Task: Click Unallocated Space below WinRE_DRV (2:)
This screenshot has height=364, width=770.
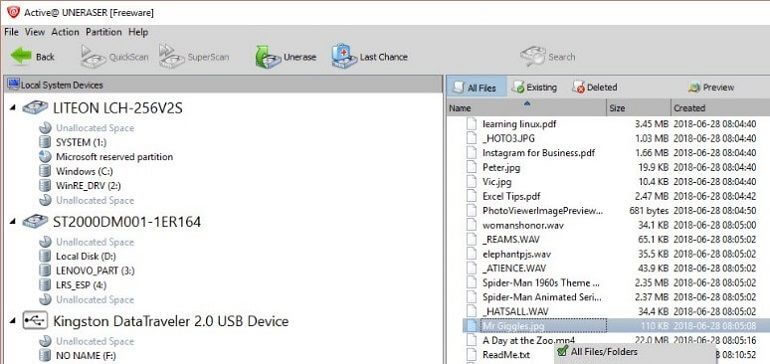Action: (94, 200)
